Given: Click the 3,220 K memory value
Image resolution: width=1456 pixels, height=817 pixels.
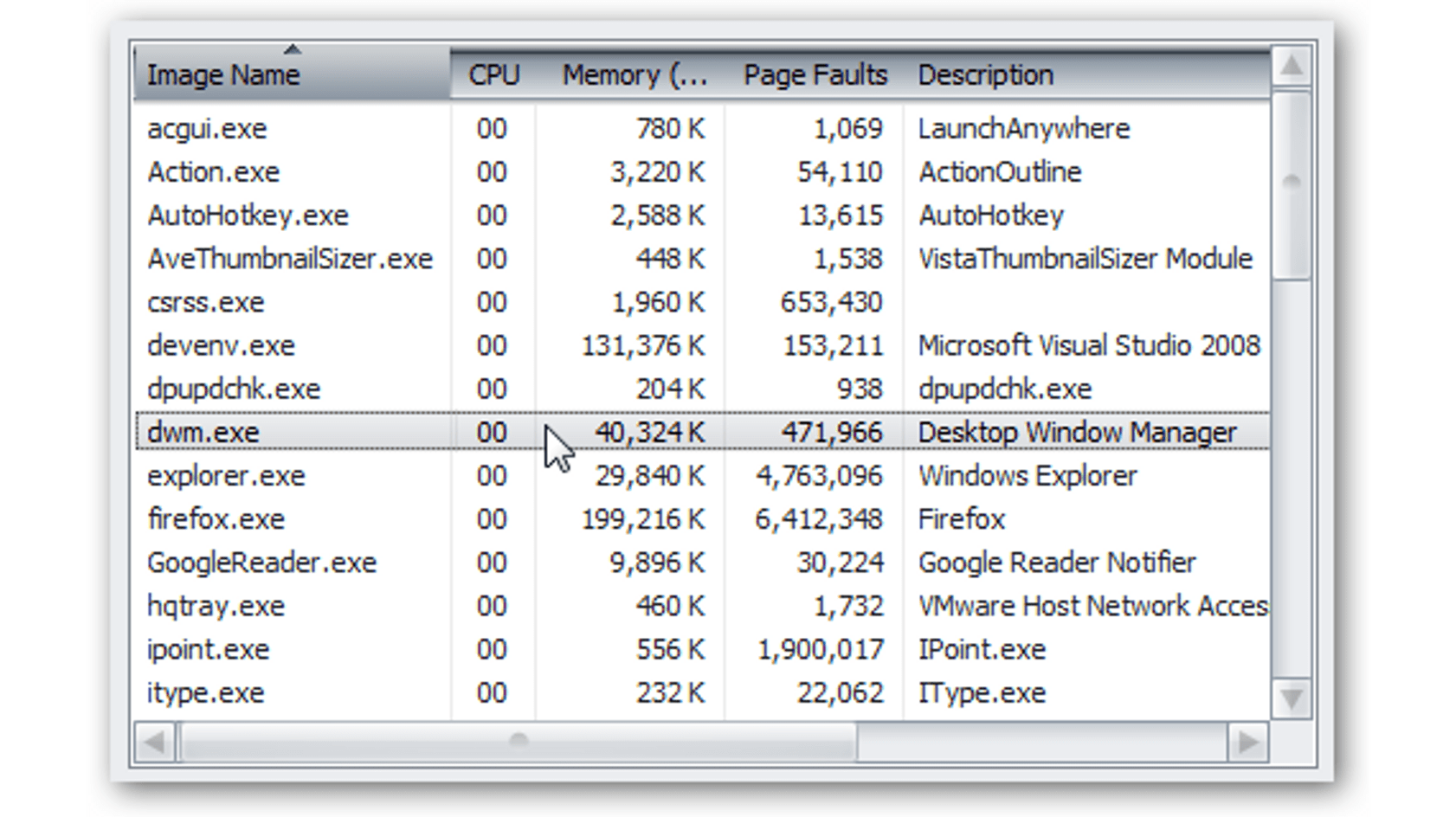Looking at the screenshot, I should pos(658,172).
